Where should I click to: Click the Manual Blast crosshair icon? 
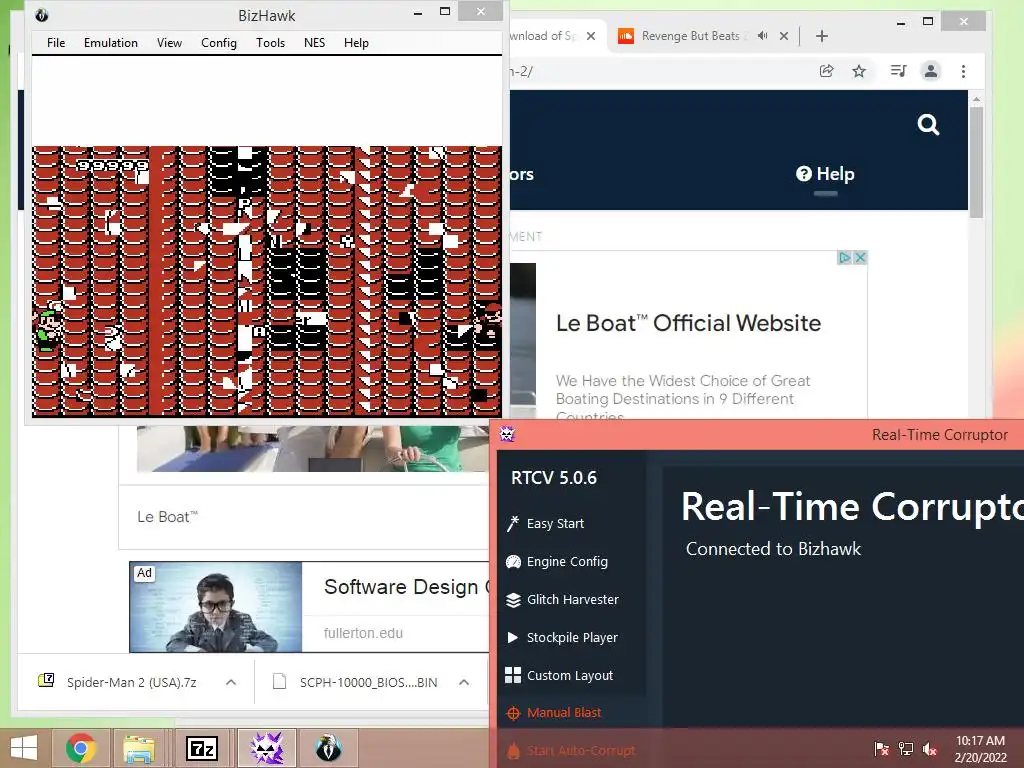513,713
